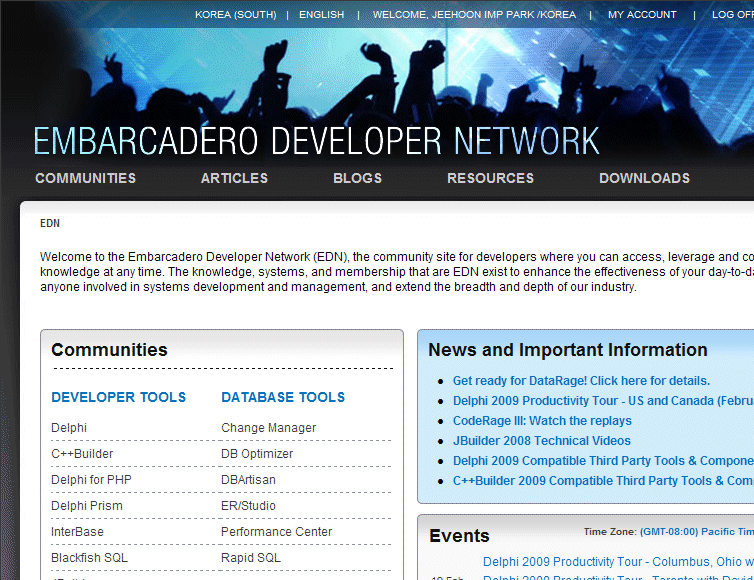The width and height of the screenshot is (754, 580).
Task: Open the Get ready for DataRage link
Action: coord(581,381)
